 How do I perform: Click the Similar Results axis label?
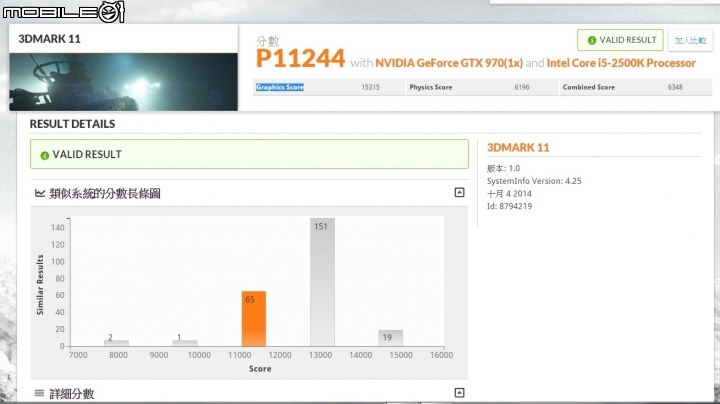[x=40, y=285]
